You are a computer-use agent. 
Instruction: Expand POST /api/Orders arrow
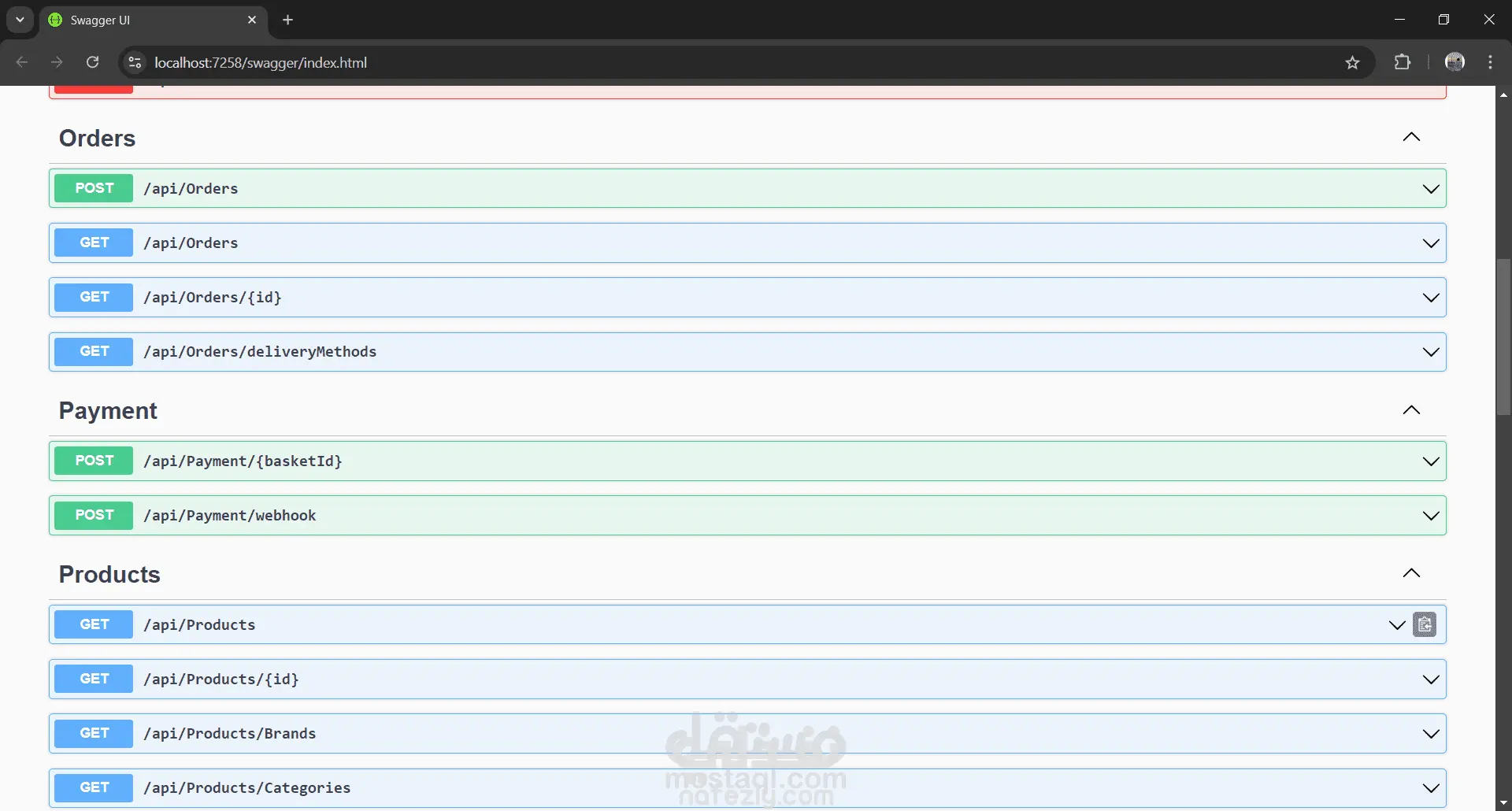tap(1431, 189)
